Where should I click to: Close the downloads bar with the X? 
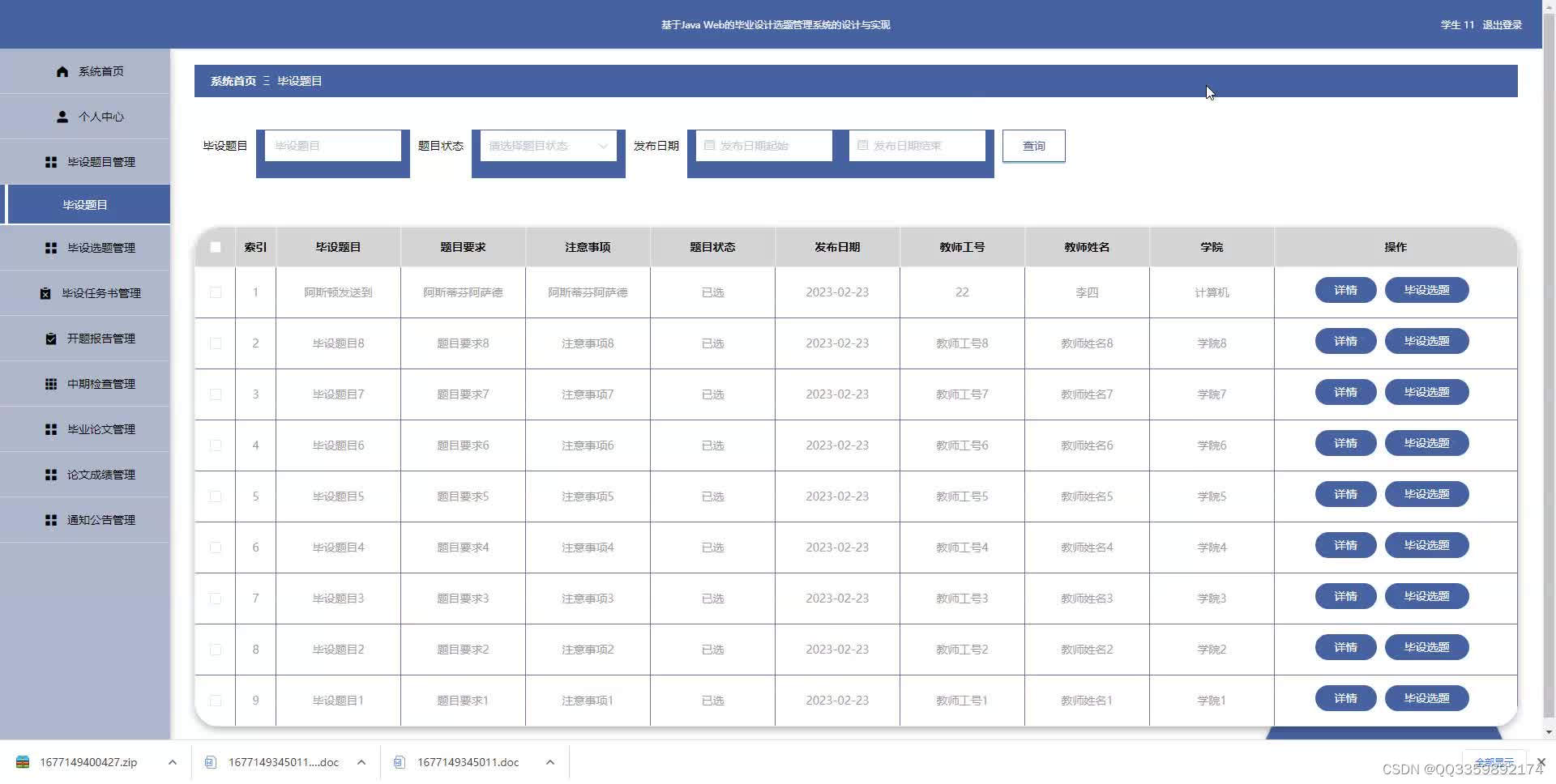pyautogui.click(x=1541, y=762)
